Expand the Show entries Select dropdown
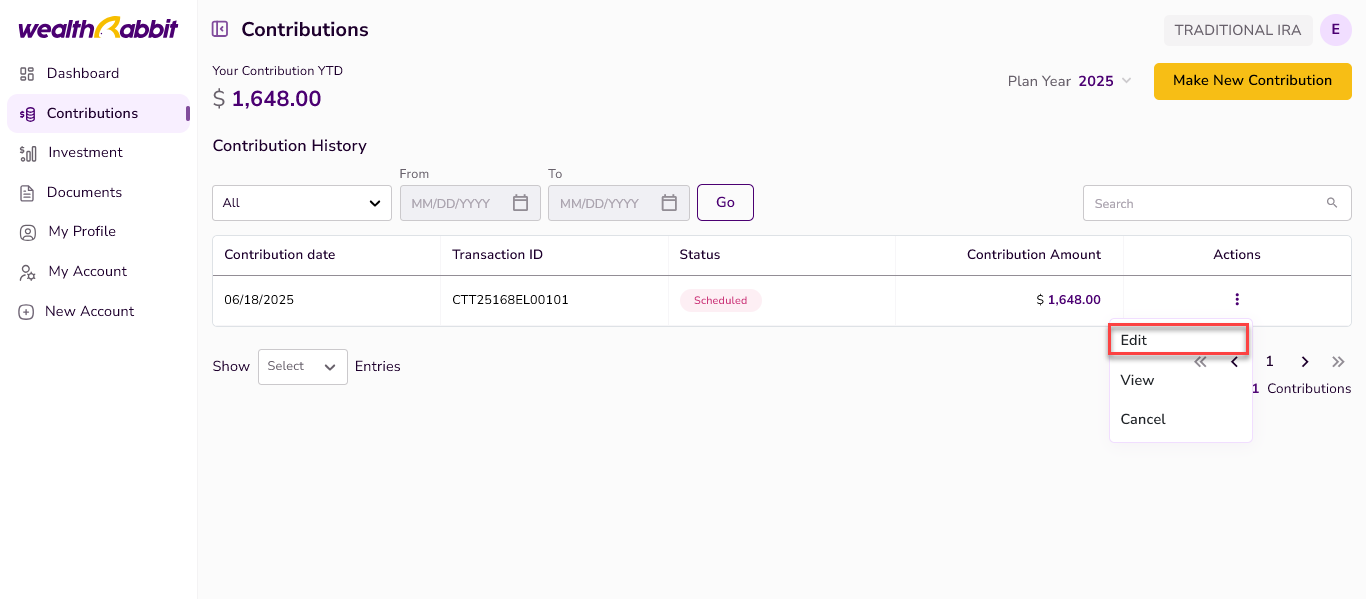Image resolution: width=1366 pixels, height=599 pixels. [302, 367]
